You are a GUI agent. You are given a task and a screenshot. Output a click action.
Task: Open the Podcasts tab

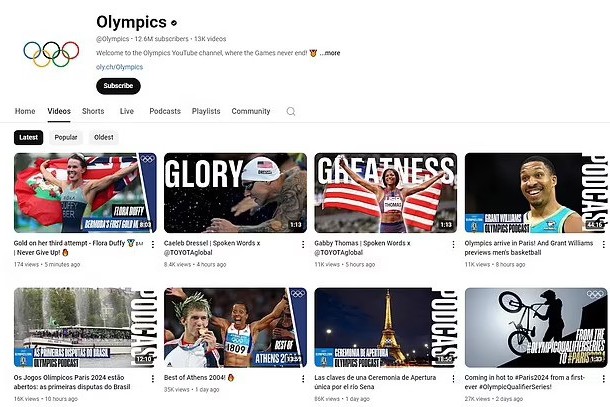pyautogui.click(x=164, y=112)
